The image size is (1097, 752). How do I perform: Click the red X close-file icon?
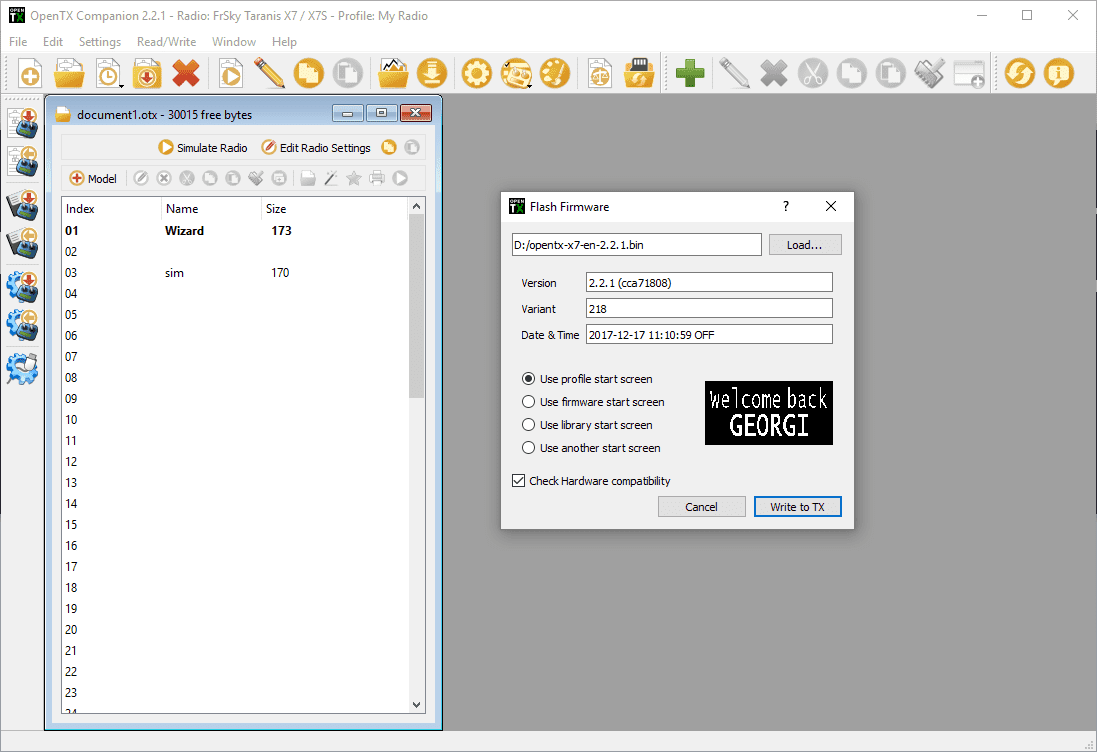point(185,73)
